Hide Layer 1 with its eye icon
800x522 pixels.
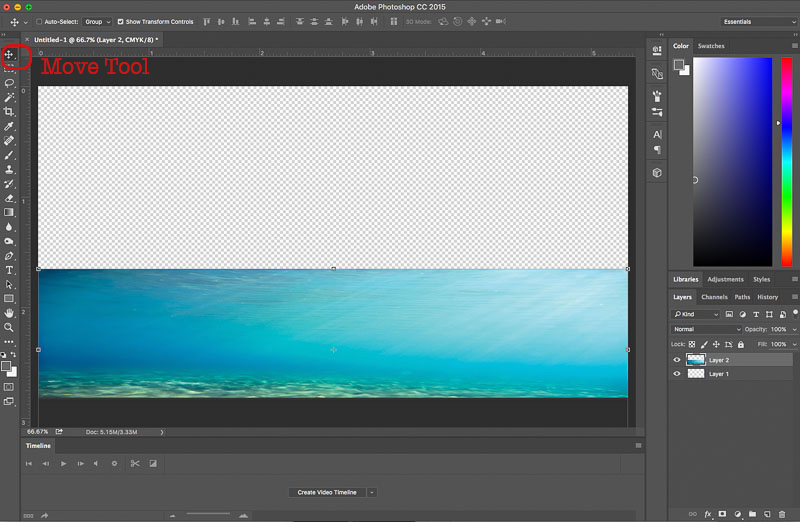[x=677, y=374]
